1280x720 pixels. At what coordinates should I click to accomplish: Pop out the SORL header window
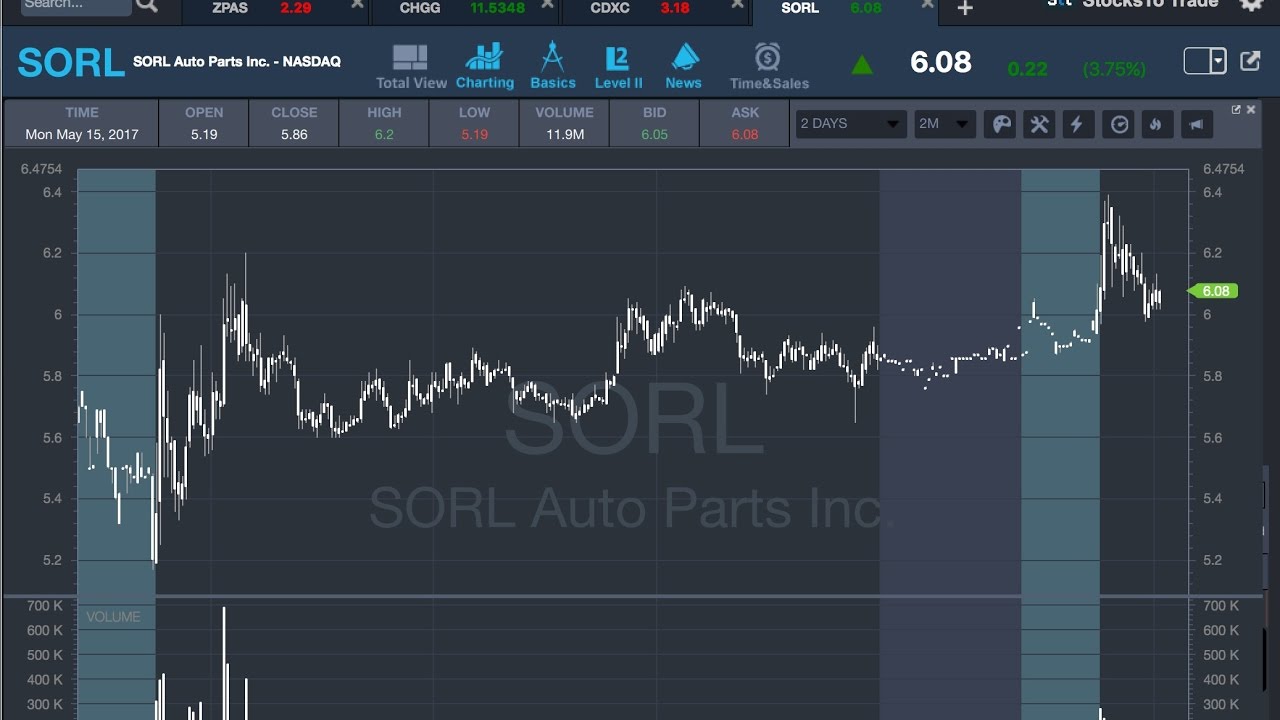tap(1250, 61)
